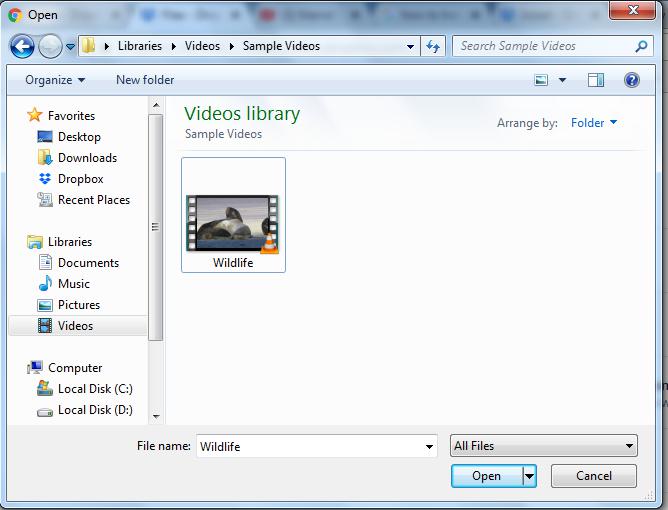Click the Back navigation arrow
The height and width of the screenshot is (510, 668).
pos(22,46)
